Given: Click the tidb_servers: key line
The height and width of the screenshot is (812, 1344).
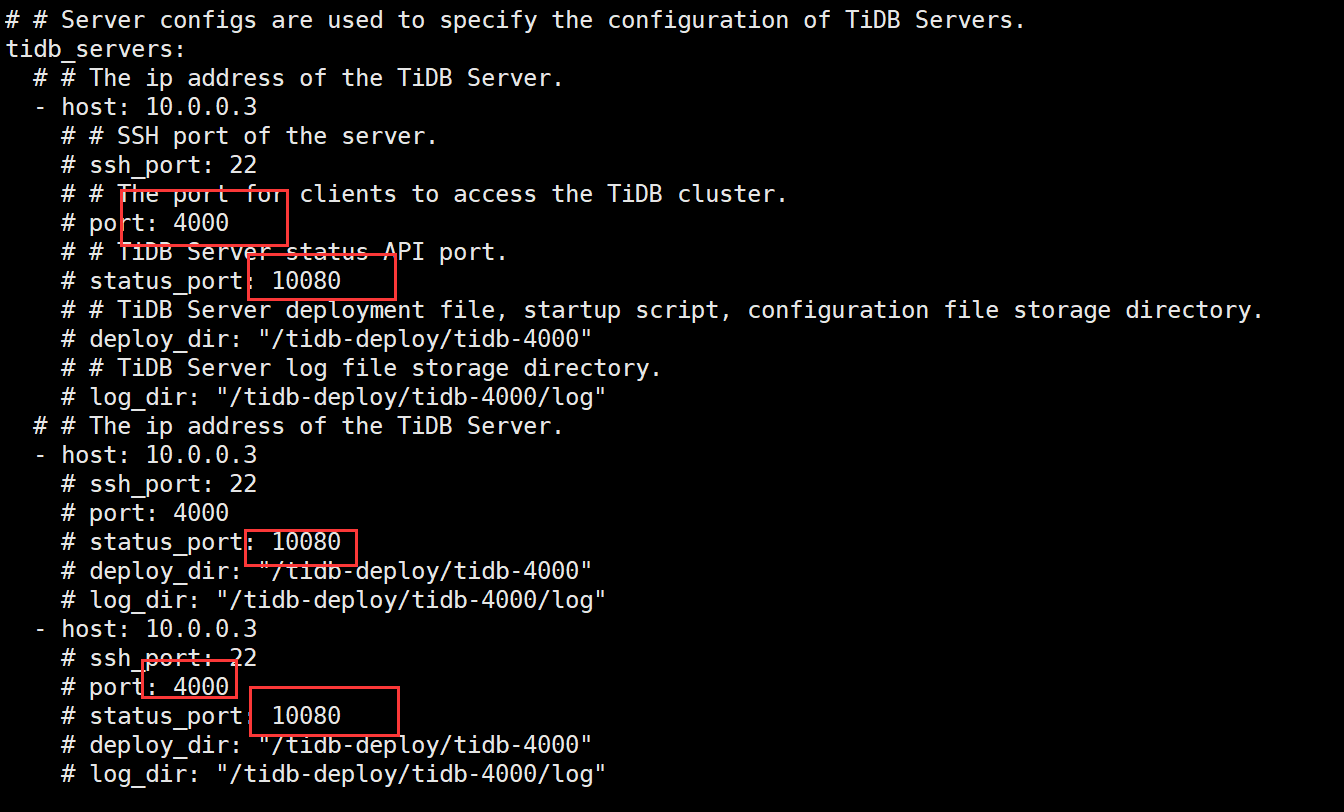Looking at the screenshot, I should [x=96, y=48].
